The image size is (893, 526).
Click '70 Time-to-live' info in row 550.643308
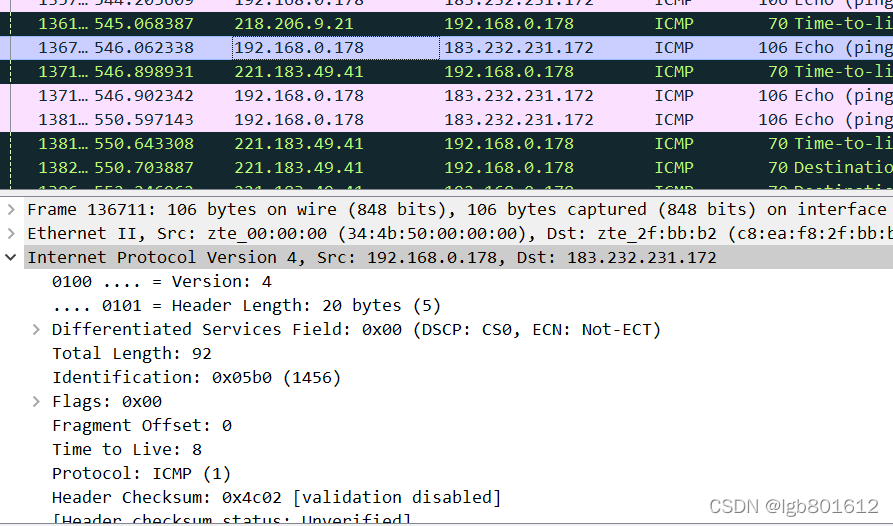[x=830, y=143]
